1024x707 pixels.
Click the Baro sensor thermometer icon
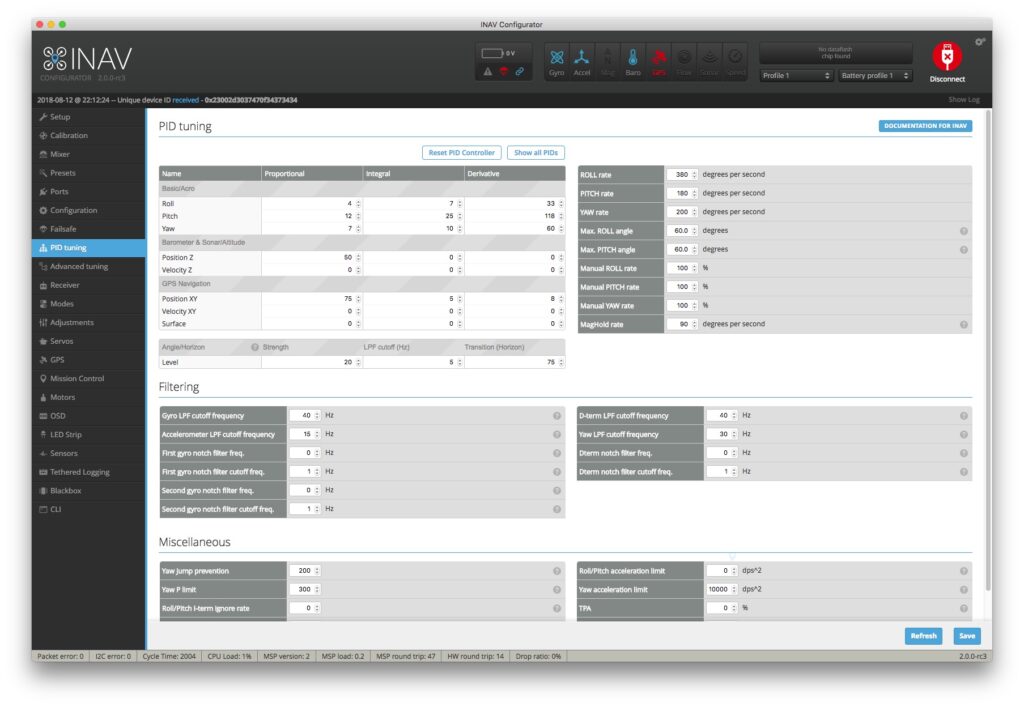(x=633, y=60)
